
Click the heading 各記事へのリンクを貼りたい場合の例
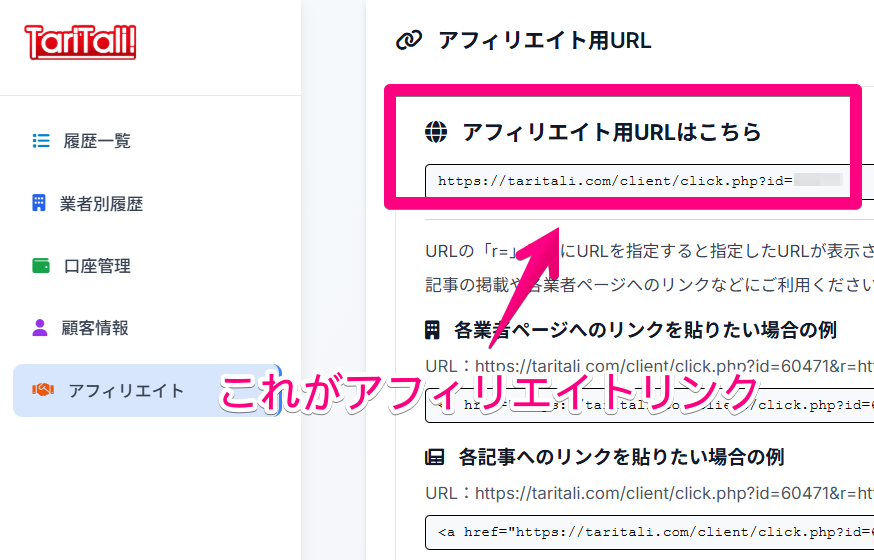pos(621,457)
